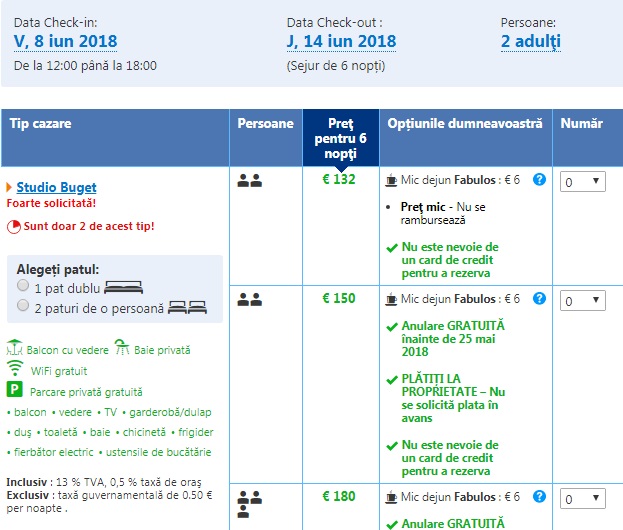Viewport: 623px width, 530px height.
Task: Select the '1 pat dublu' bed option
Action: point(23,286)
